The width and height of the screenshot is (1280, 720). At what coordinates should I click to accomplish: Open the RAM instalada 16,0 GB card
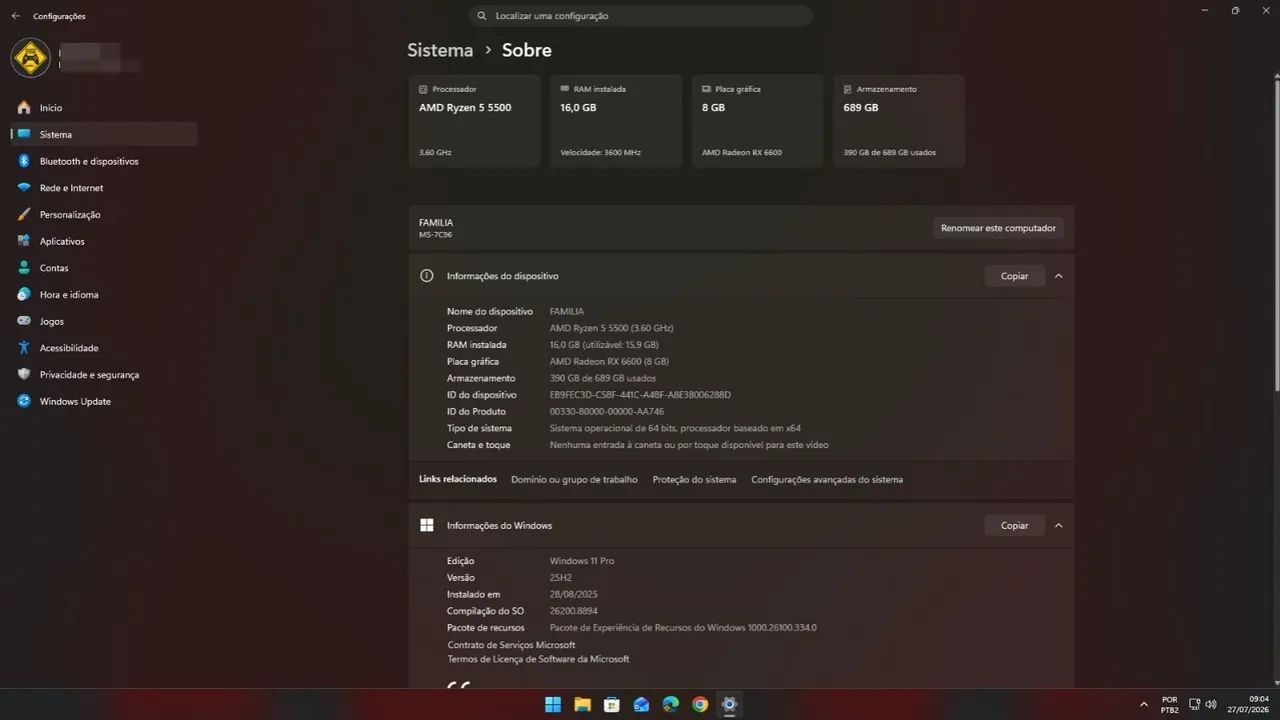pos(615,121)
